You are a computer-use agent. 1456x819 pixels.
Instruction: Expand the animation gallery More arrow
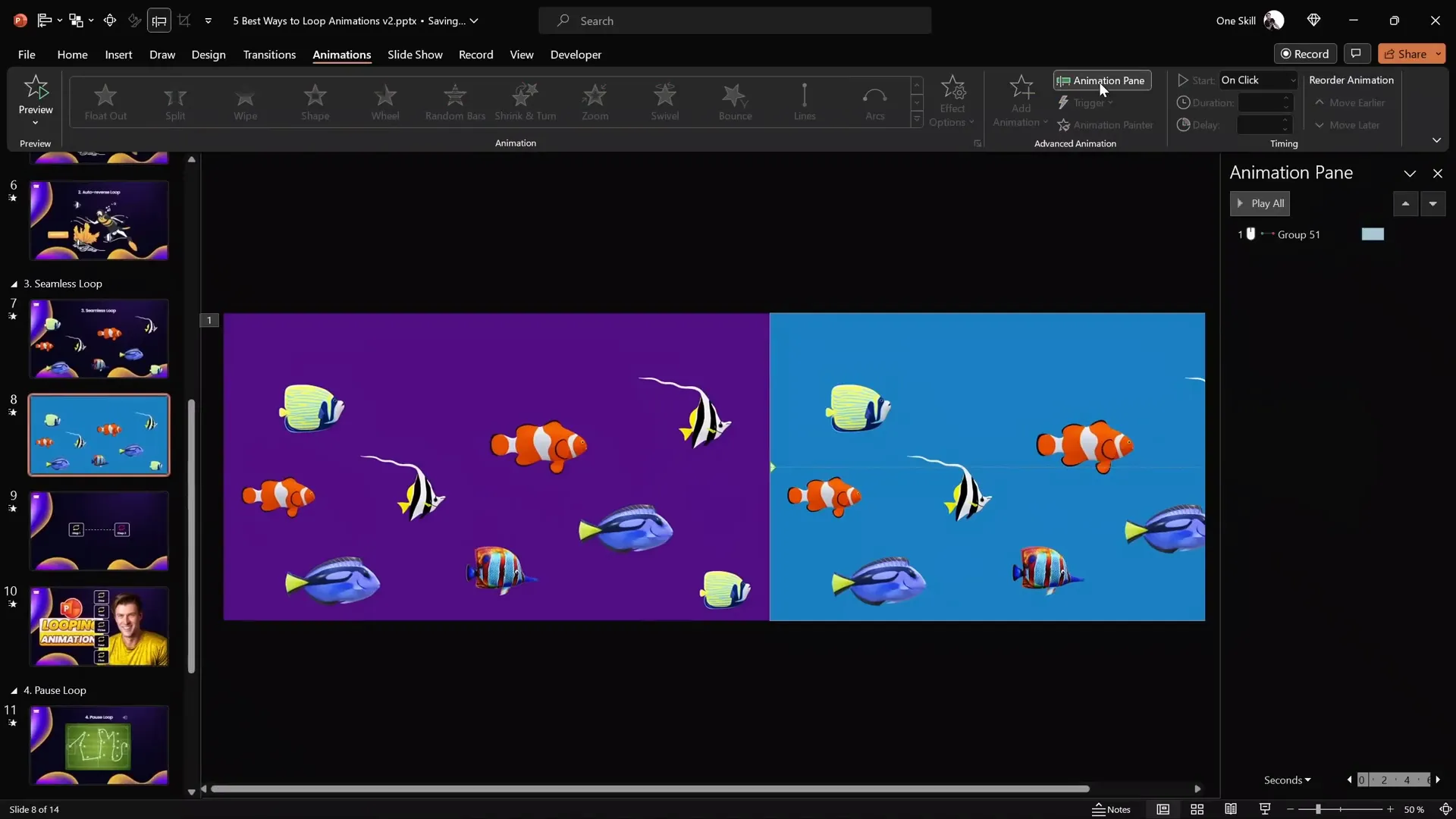(917, 120)
